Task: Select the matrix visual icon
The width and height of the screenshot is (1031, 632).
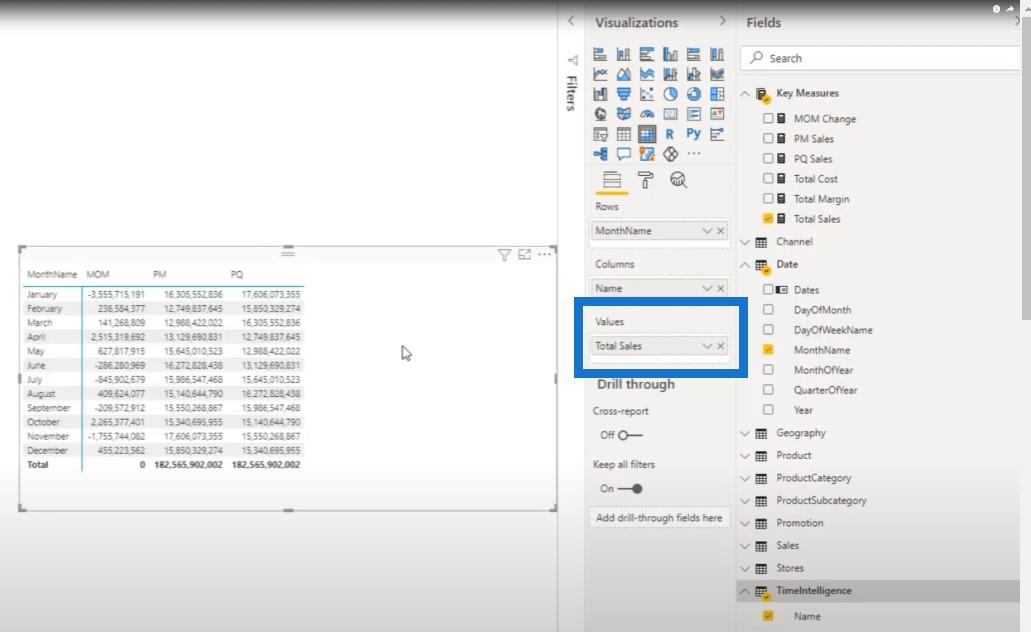Action: (x=647, y=134)
